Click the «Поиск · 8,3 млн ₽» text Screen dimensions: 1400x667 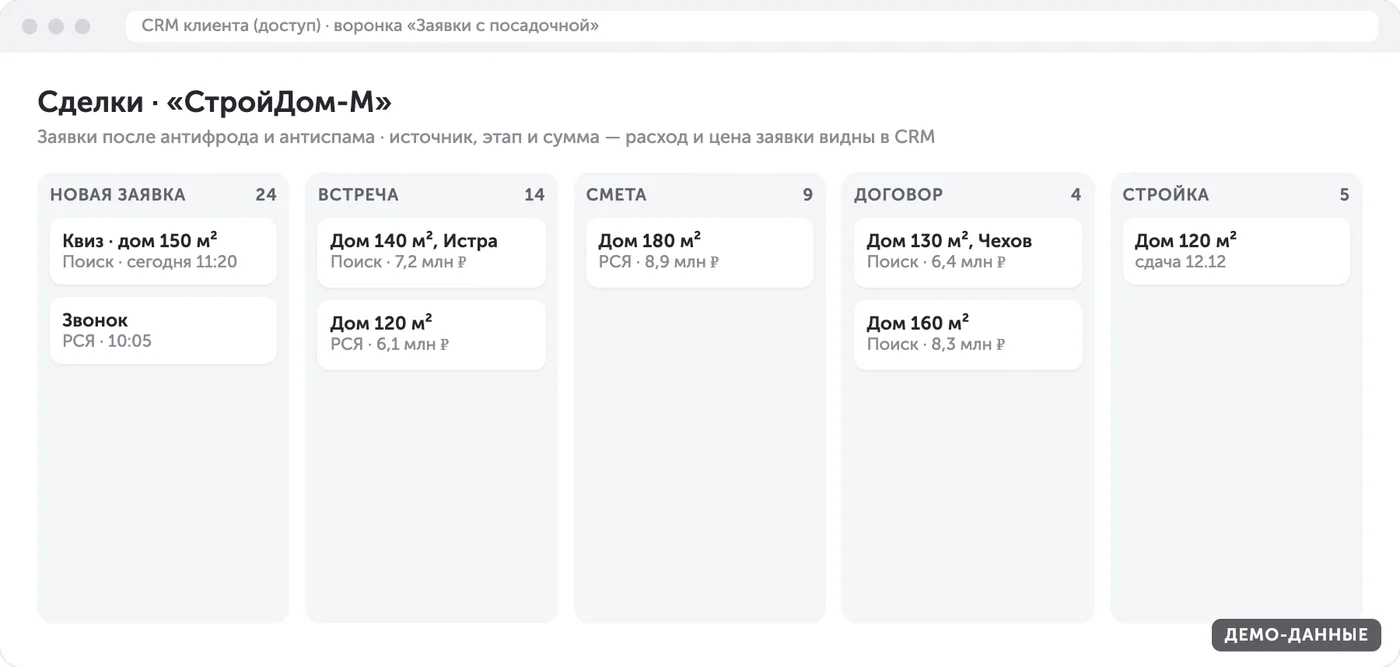[936, 345]
